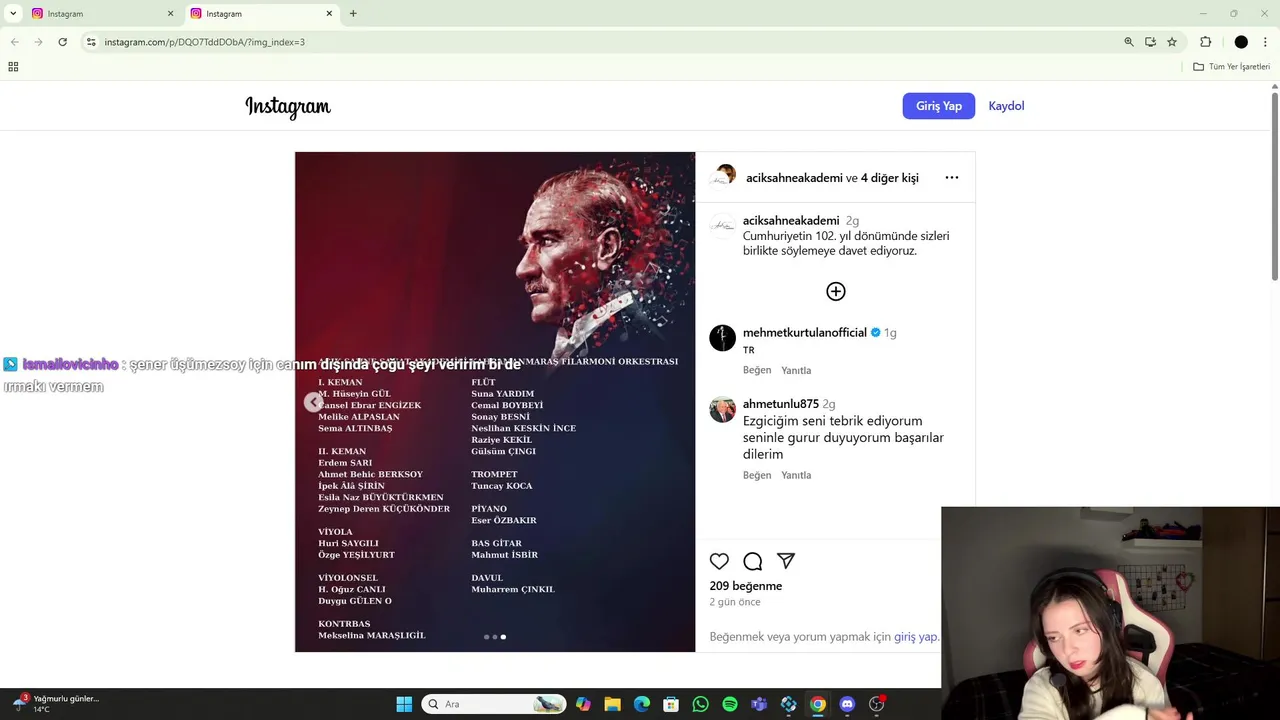Switch to the first Instagram tab
Viewport: 1280px width, 720px height.
coord(100,13)
